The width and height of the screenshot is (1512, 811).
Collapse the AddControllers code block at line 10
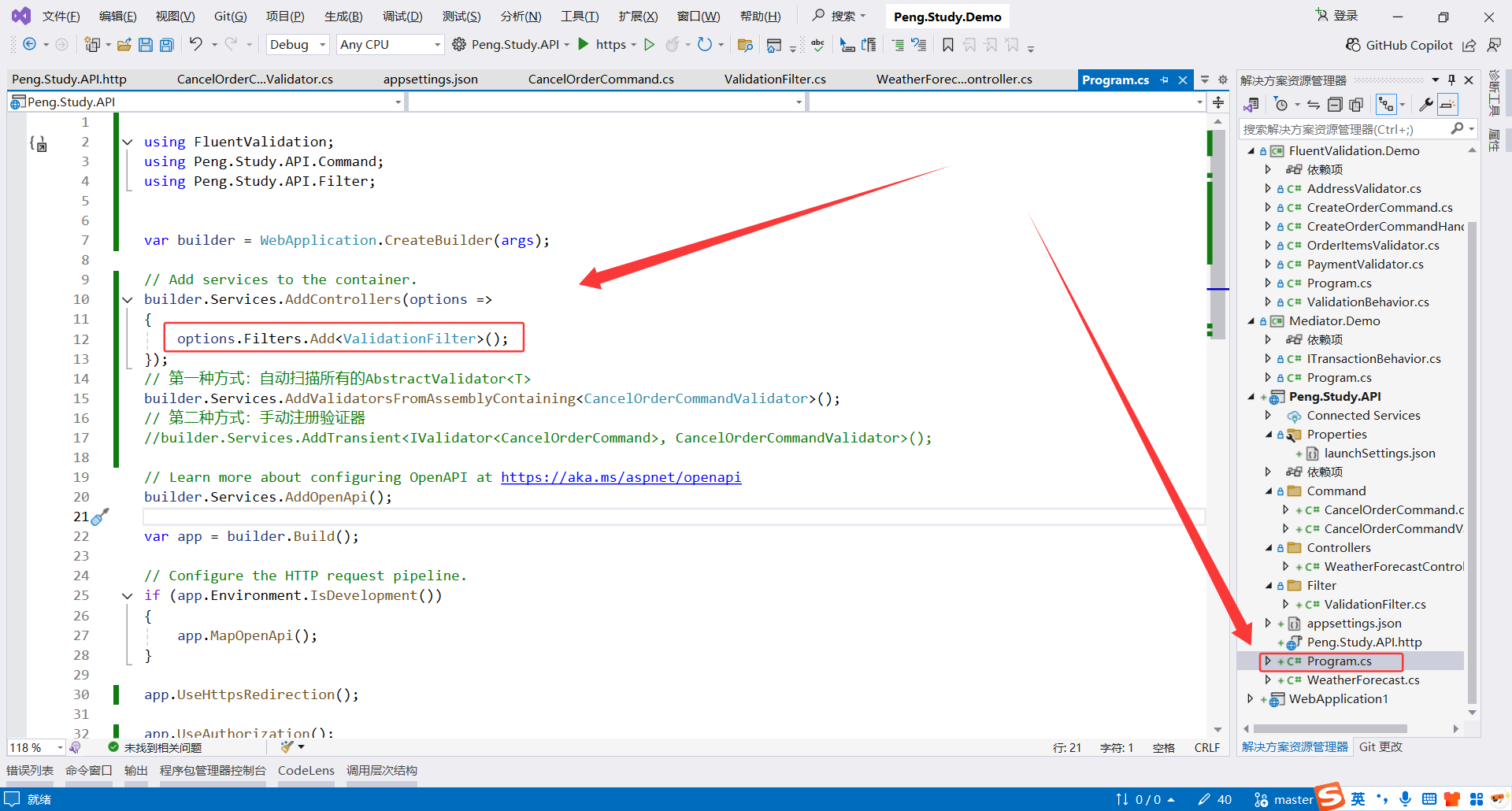tap(128, 300)
